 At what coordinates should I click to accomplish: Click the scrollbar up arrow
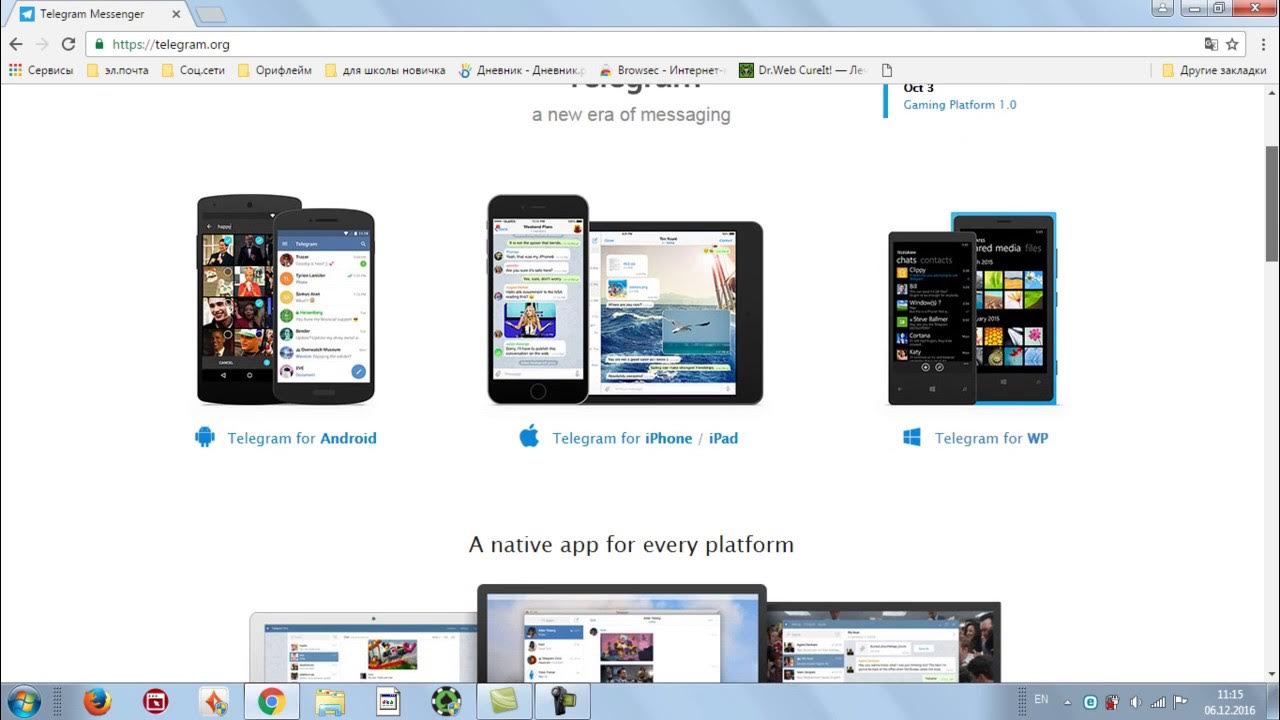pyautogui.click(x=1272, y=92)
